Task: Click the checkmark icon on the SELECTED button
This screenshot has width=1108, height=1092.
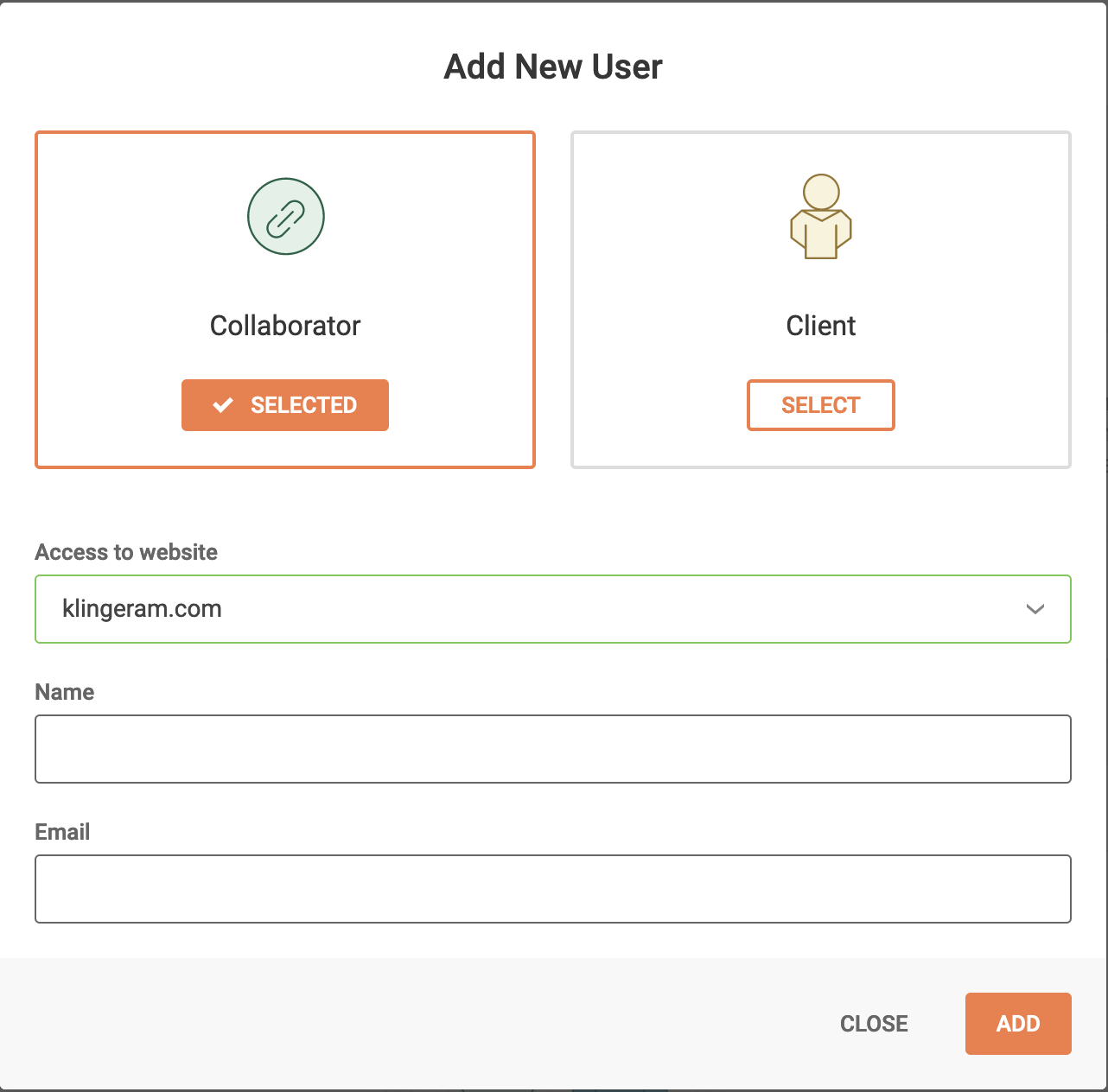Action: [223, 405]
